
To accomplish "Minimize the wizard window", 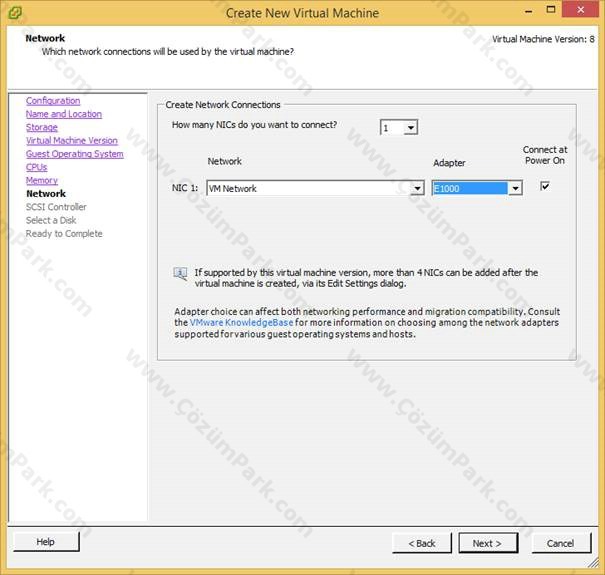I will tap(529, 10).
